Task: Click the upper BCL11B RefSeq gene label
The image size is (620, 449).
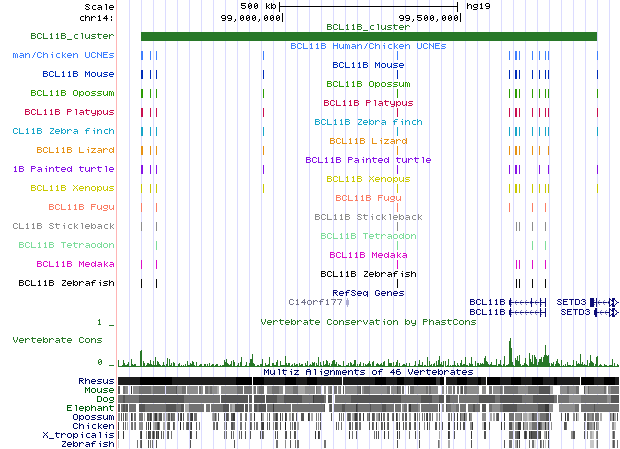Action: pyautogui.click(x=487, y=301)
